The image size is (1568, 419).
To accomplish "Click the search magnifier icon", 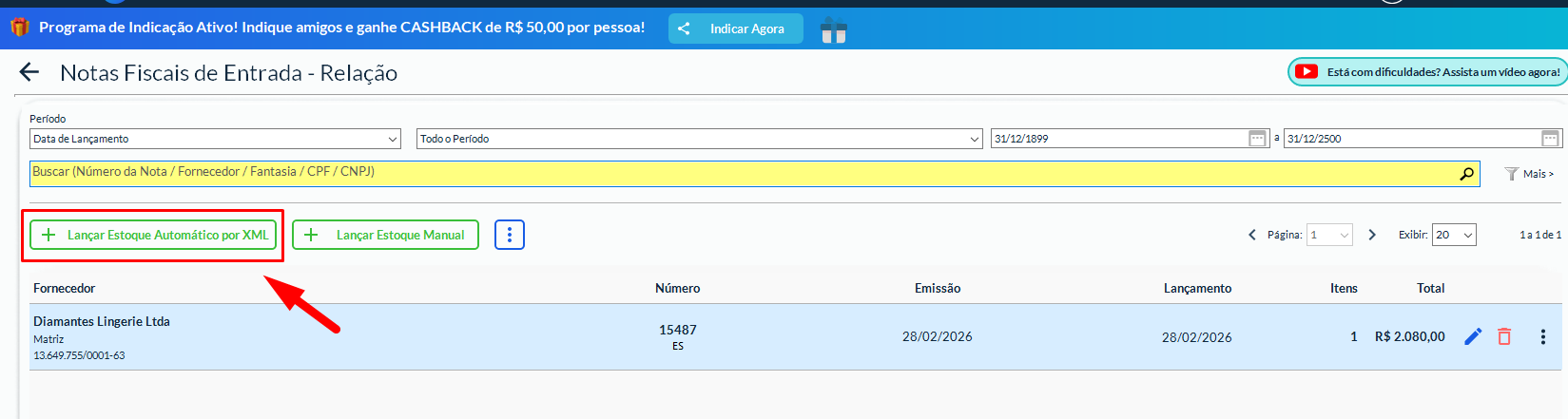I will point(1467,173).
